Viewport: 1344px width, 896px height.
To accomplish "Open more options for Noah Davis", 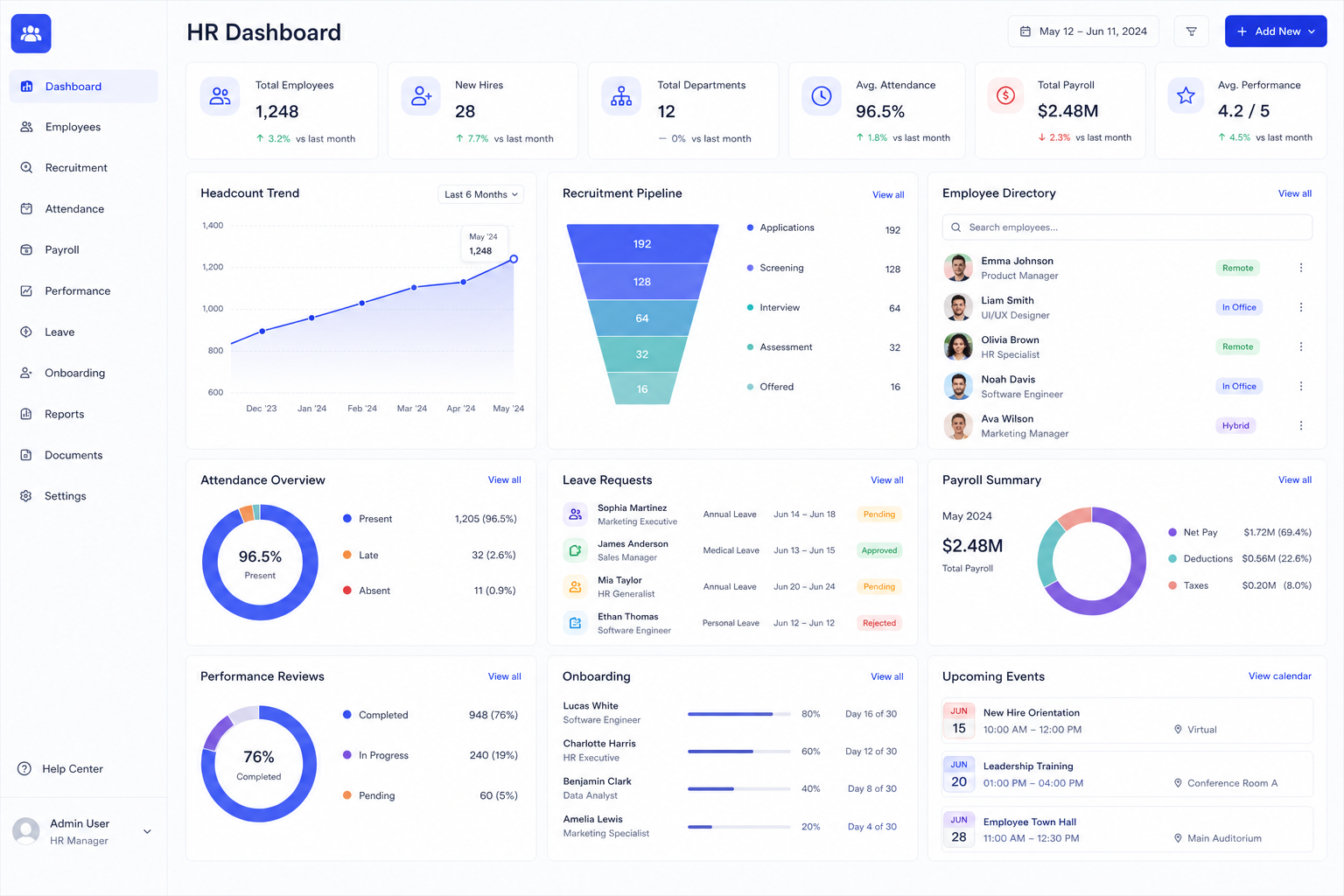I will pos(1301,386).
